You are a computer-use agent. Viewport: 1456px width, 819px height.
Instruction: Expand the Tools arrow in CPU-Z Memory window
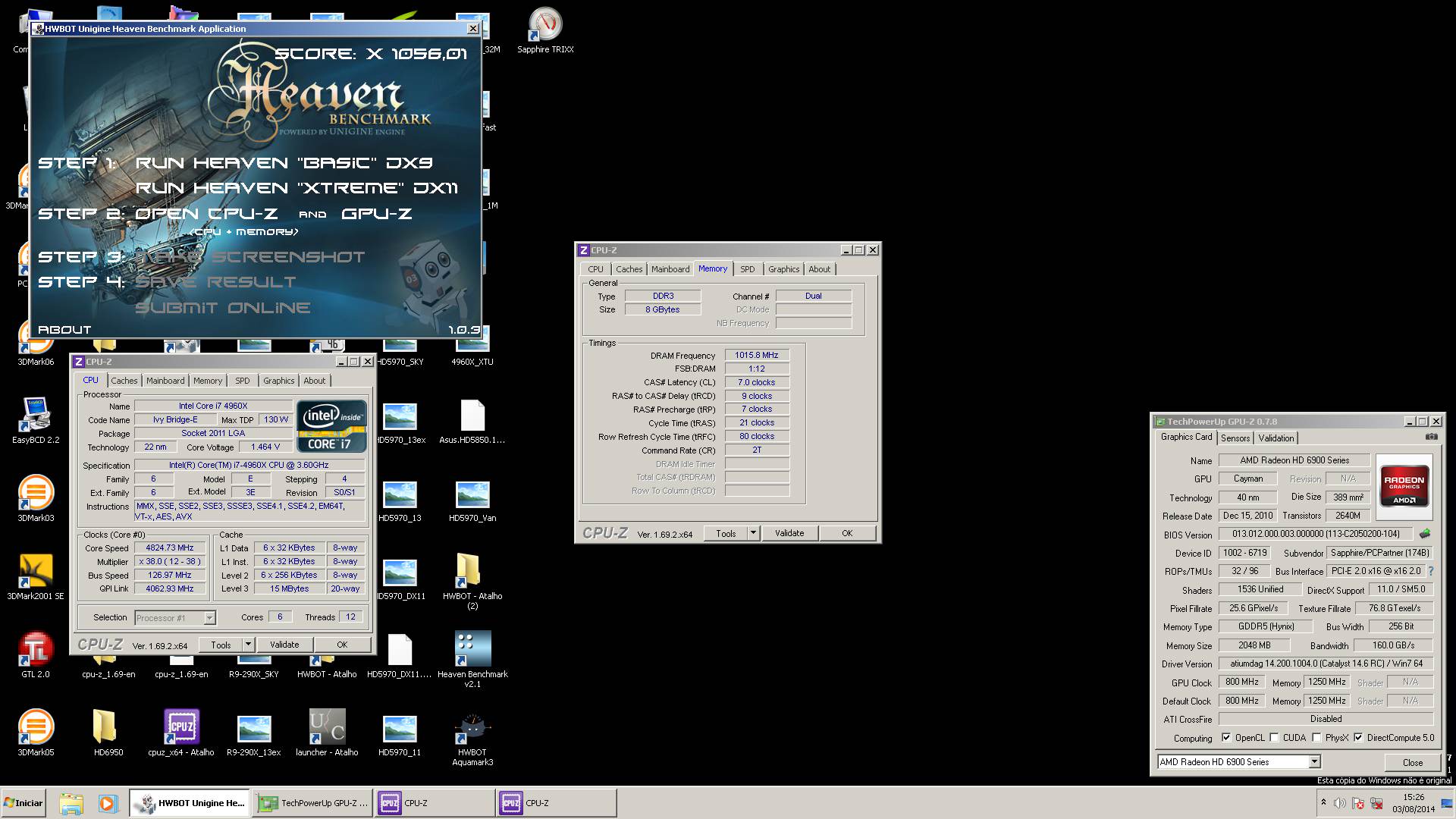pyautogui.click(x=753, y=533)
